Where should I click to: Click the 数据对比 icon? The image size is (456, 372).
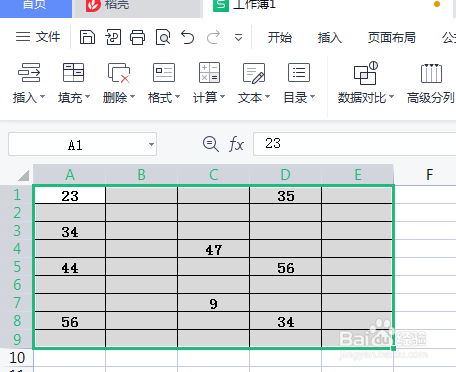click(366, 73)
